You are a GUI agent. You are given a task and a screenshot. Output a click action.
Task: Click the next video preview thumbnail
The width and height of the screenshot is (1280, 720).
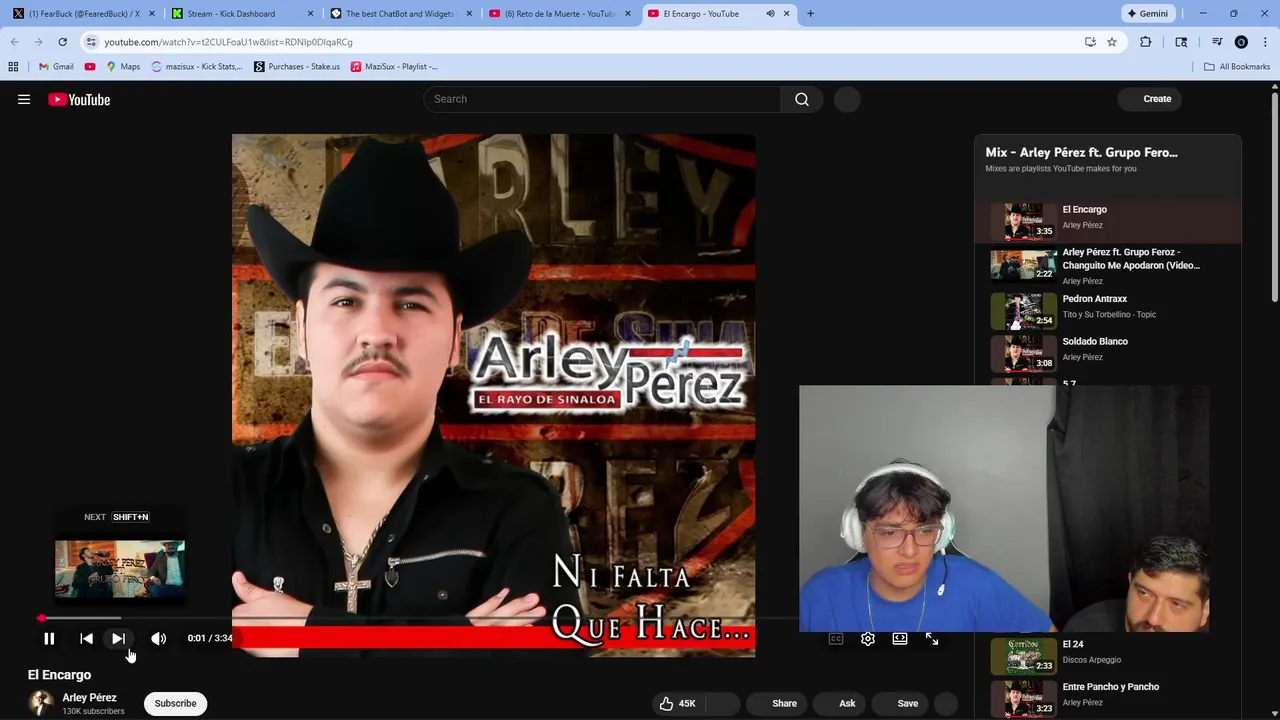coord(120,569)
